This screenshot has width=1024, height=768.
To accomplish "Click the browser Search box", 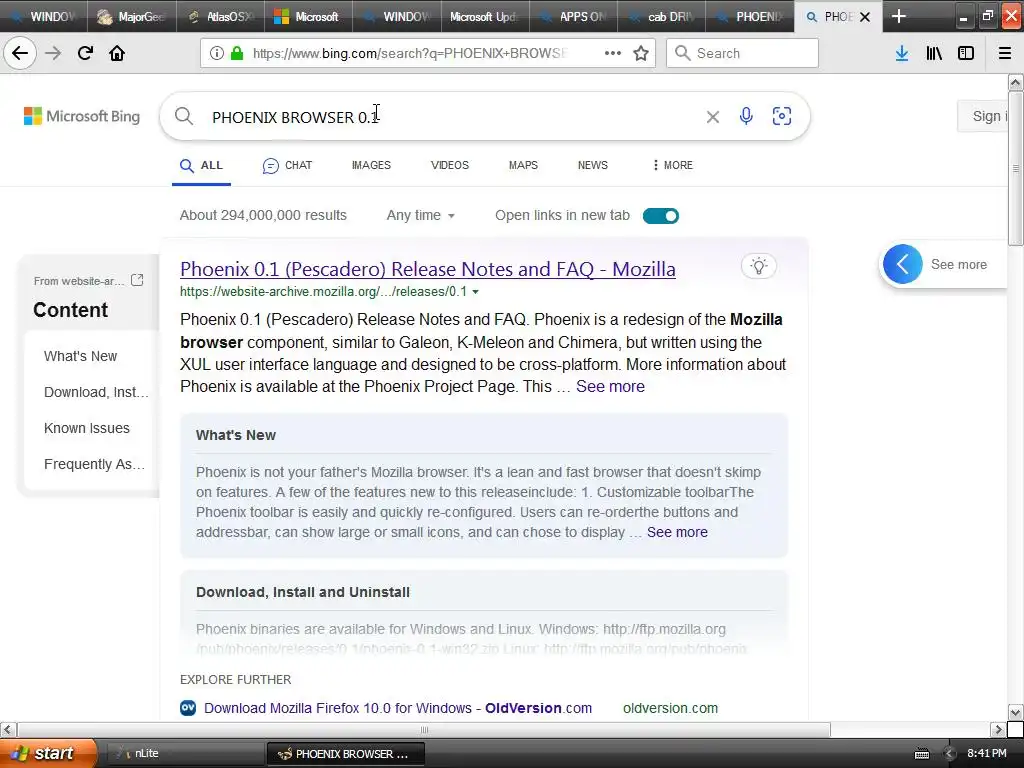I will pyautogui.click(x=742, y=53).
